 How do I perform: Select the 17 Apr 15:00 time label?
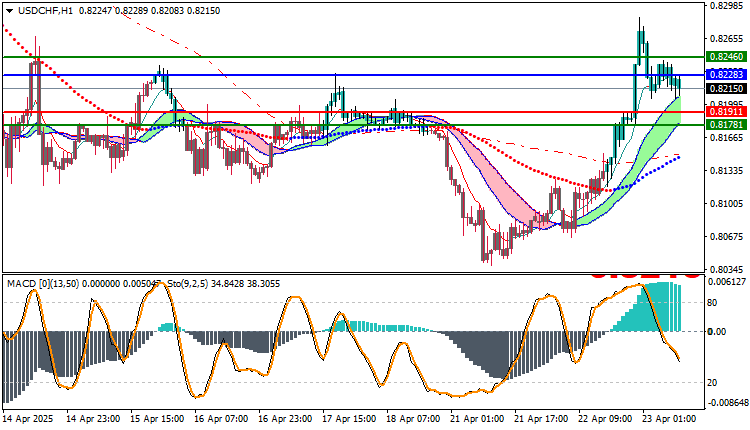tap(350, 419)
